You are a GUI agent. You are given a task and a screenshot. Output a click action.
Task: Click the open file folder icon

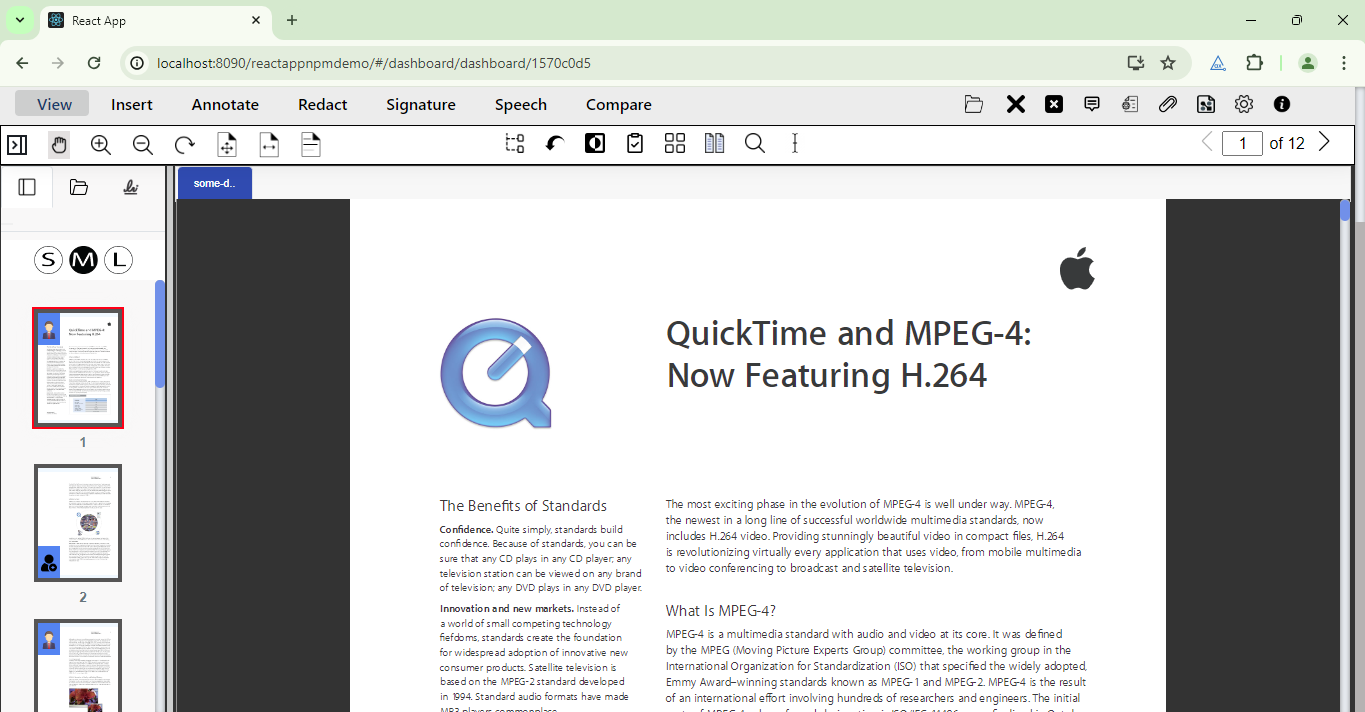click(x=973, y=104)
